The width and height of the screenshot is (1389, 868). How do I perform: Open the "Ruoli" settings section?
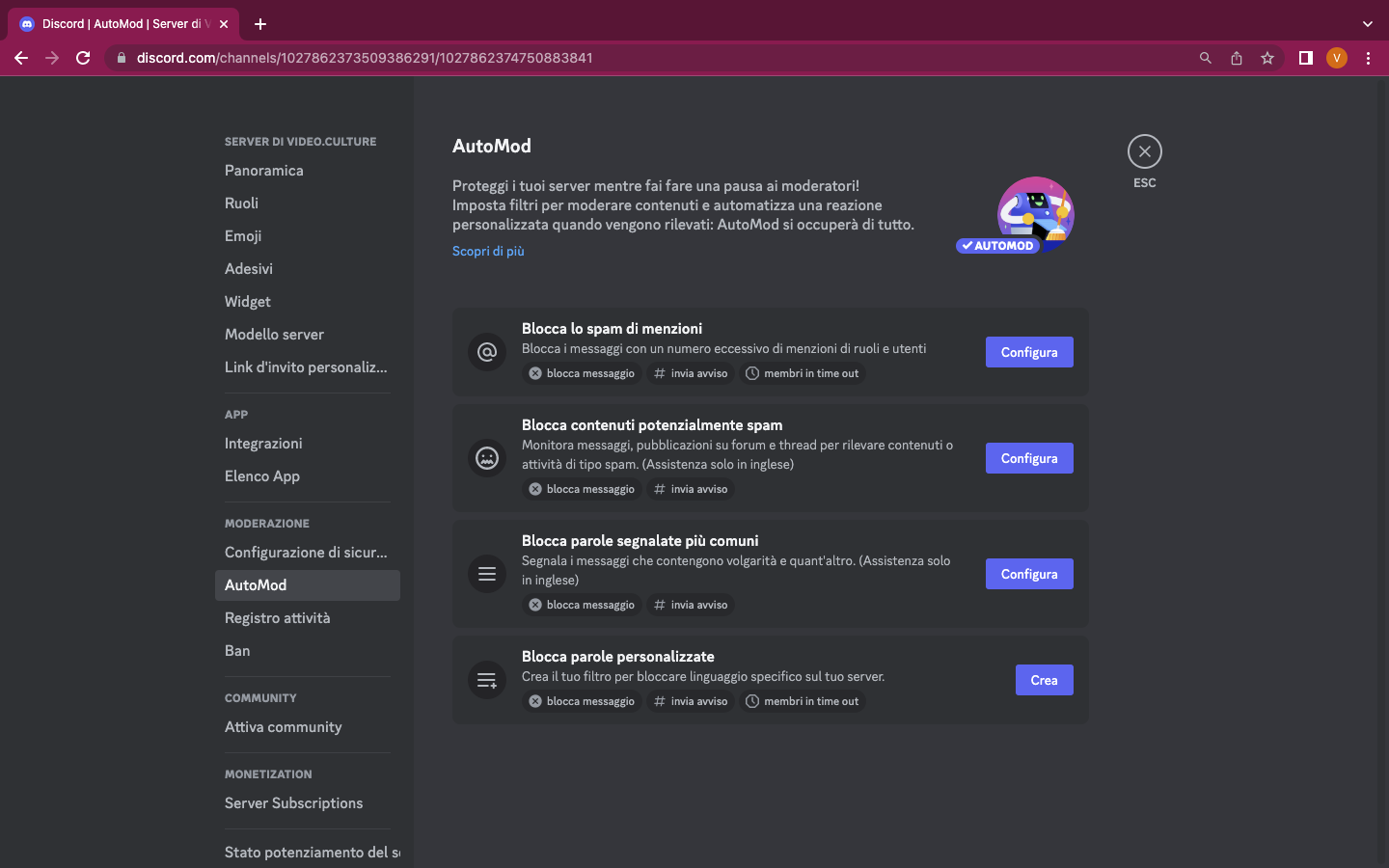[x=242, y=203]
